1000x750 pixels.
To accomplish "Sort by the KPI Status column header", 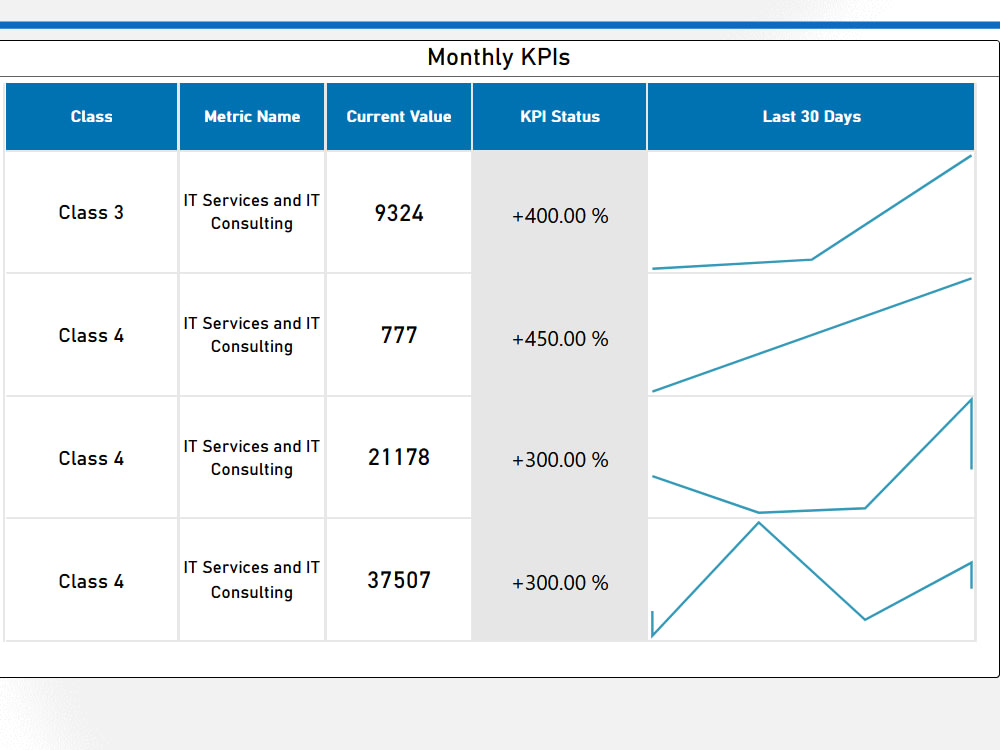I will [559, 116].
